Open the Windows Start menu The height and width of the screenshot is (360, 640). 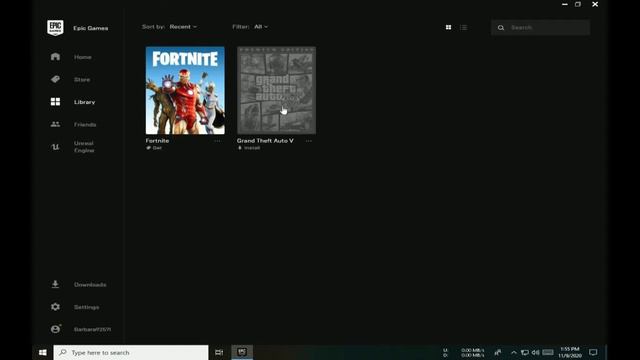pyautogui.click(x=42, y=352)
